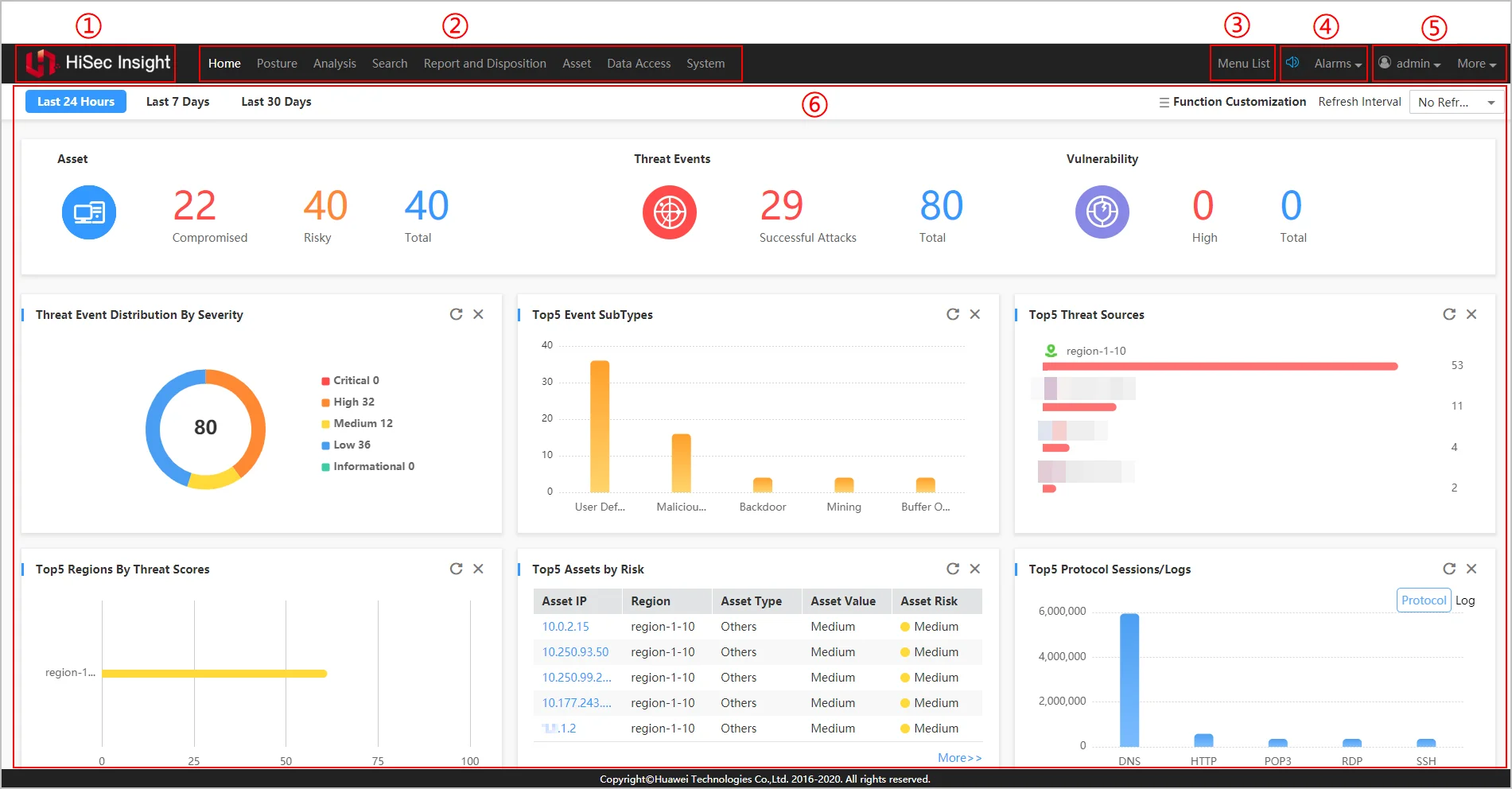Image resolution: width=1512 pixels, height=789 pixels.
Task: Close the Top5 Threat Sources panel
Action: click(1471, 314)
